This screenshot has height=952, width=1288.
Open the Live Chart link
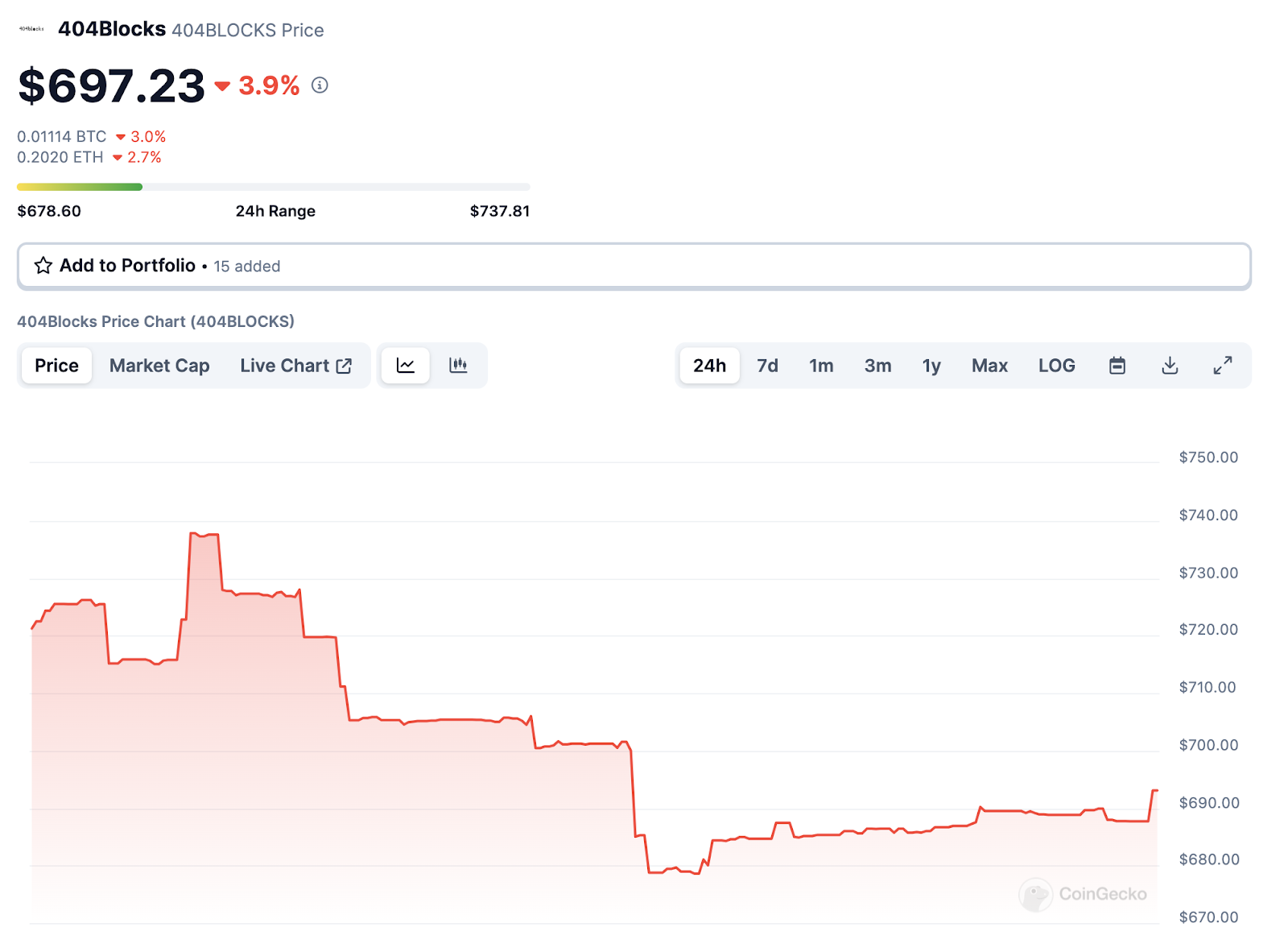pos(295,366)
